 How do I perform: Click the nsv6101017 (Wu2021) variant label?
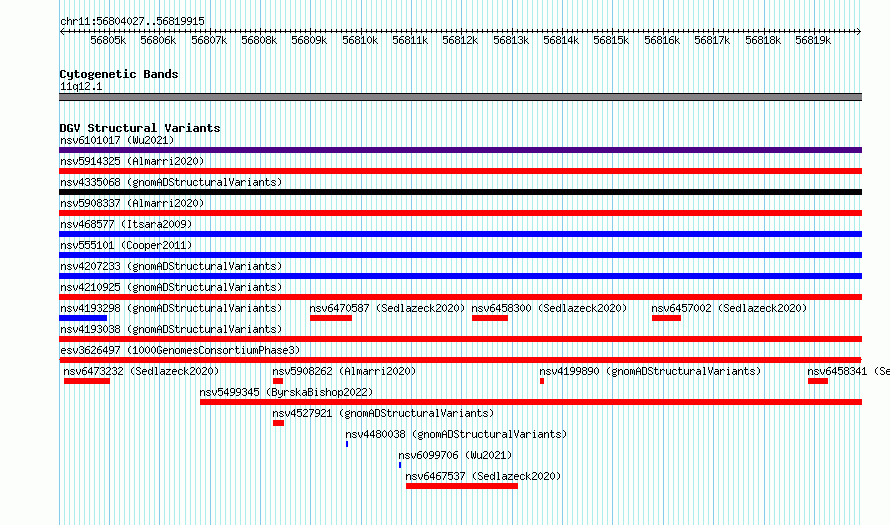(117, 140)
